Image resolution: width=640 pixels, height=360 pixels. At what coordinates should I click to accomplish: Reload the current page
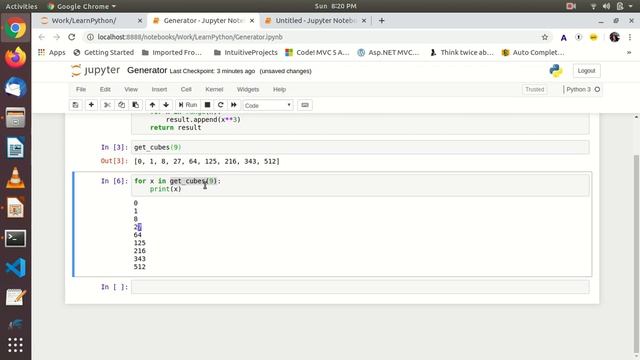pyautogui.click(x=72, y=37)
